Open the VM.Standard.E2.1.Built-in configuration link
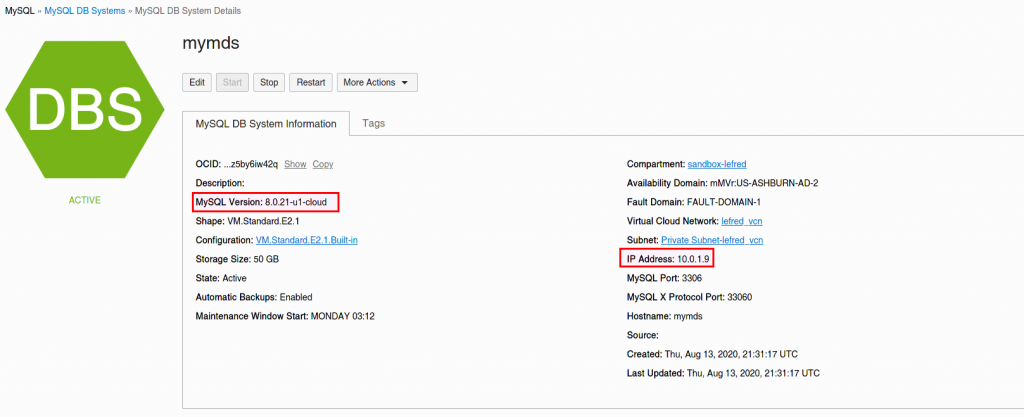Image resolution: width=1024 pixels, height=417 pixels. [x=306, y=240]
